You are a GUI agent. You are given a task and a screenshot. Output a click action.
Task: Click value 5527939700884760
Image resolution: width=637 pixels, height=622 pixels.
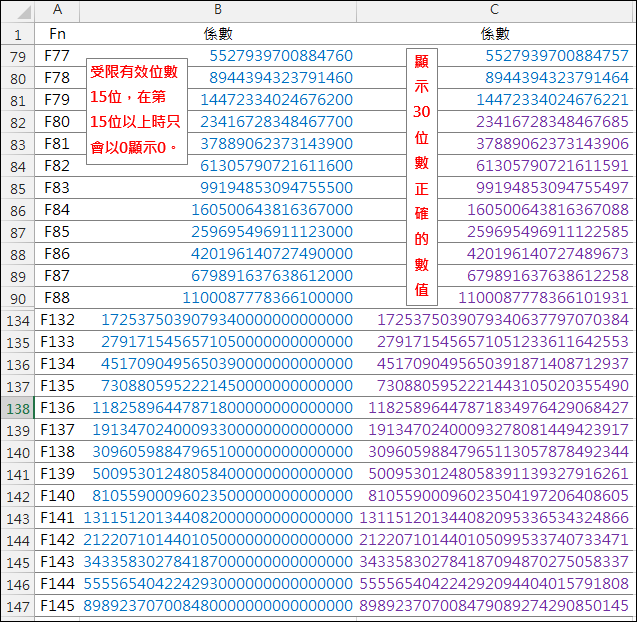pos(281,56)
